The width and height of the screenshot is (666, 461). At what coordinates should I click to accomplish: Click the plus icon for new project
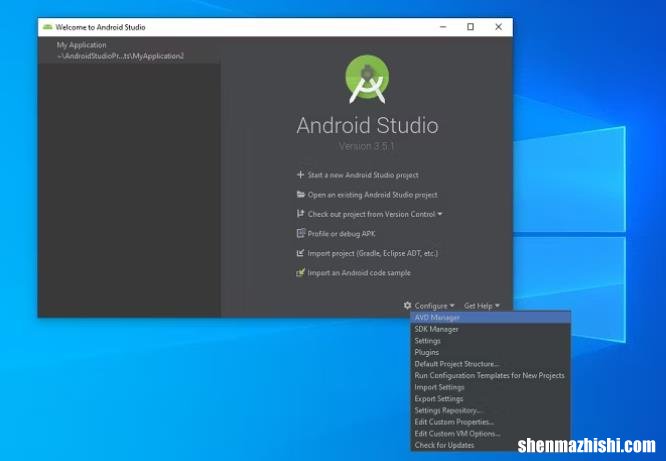point(300,175)
